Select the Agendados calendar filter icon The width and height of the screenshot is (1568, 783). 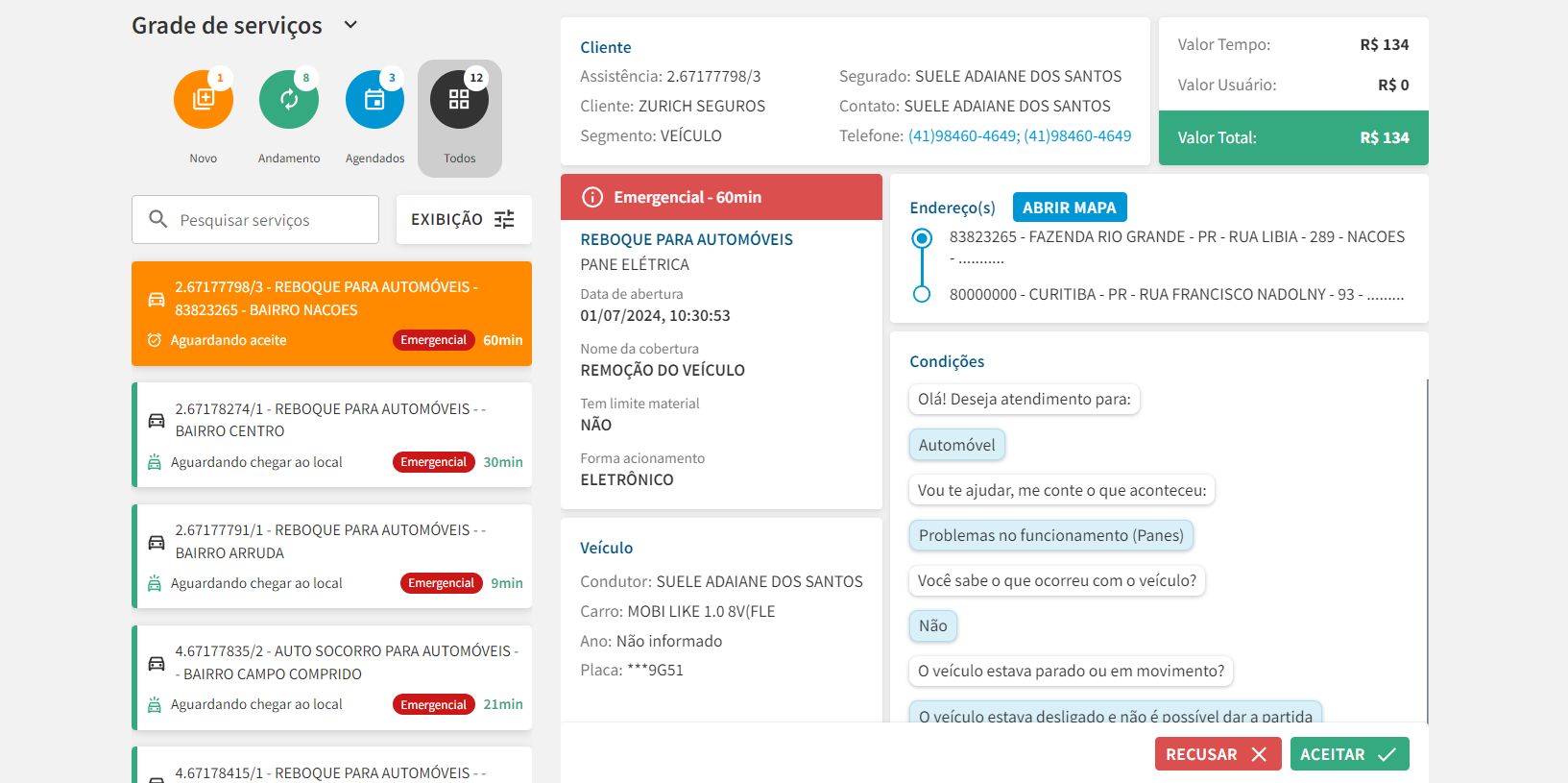pyautogui.click(x=374, y=99)
